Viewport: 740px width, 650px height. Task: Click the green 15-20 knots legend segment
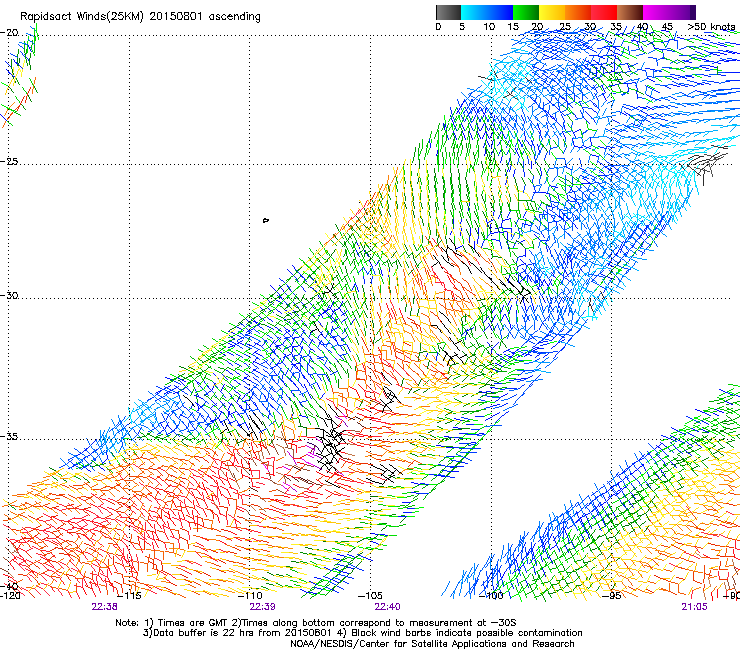(526, 12)
